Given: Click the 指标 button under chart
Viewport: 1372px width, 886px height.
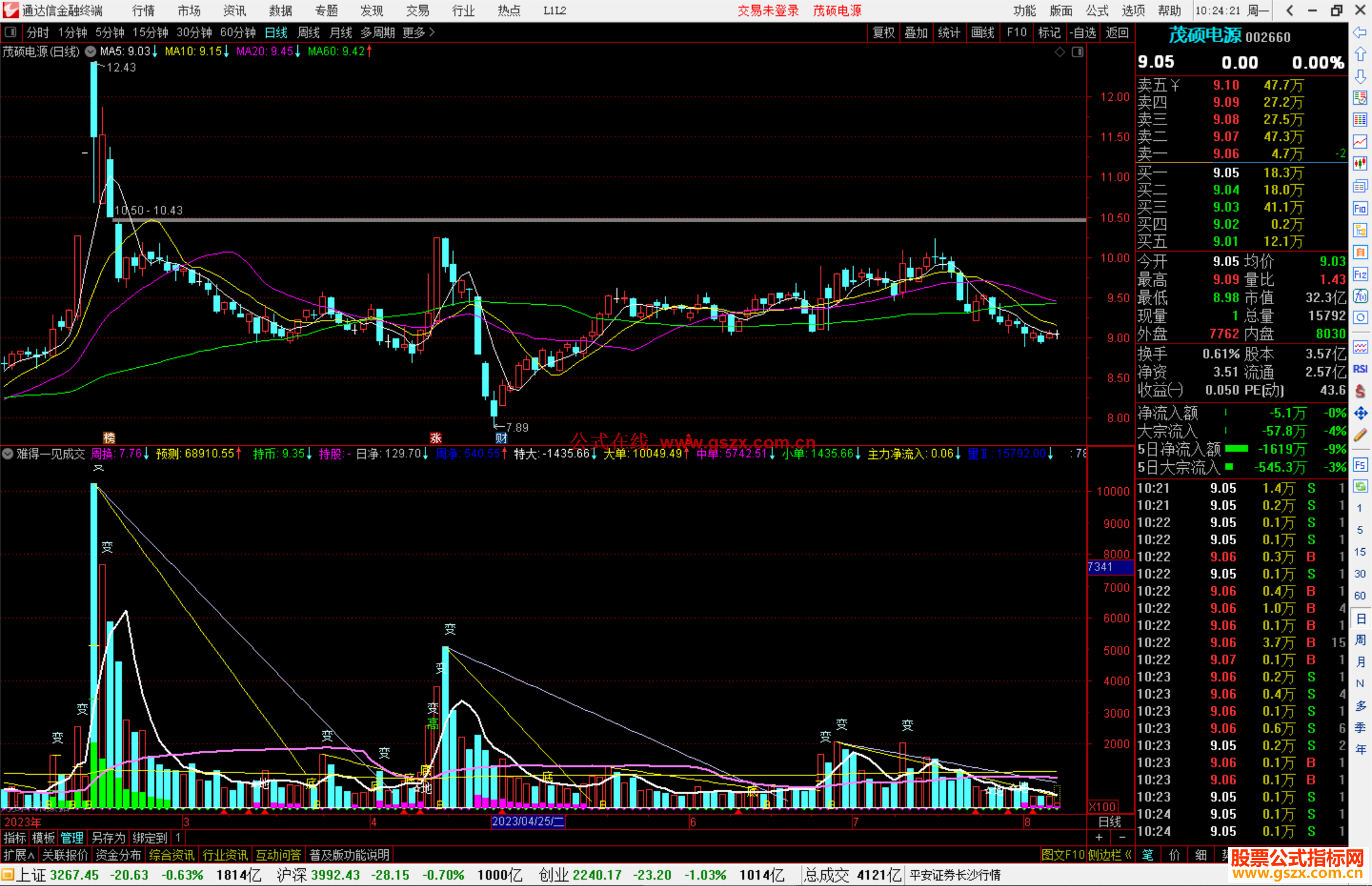Looking at the screenshot, I should [x=15, y=838].
